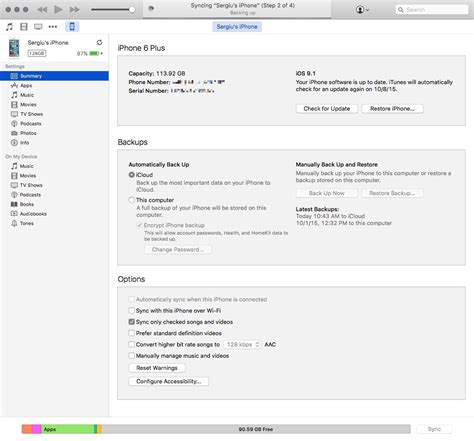Enable Convert higher bit rate songs checkbox
The height and width of the screenshot is (441, 474).
tap(132, 344)
